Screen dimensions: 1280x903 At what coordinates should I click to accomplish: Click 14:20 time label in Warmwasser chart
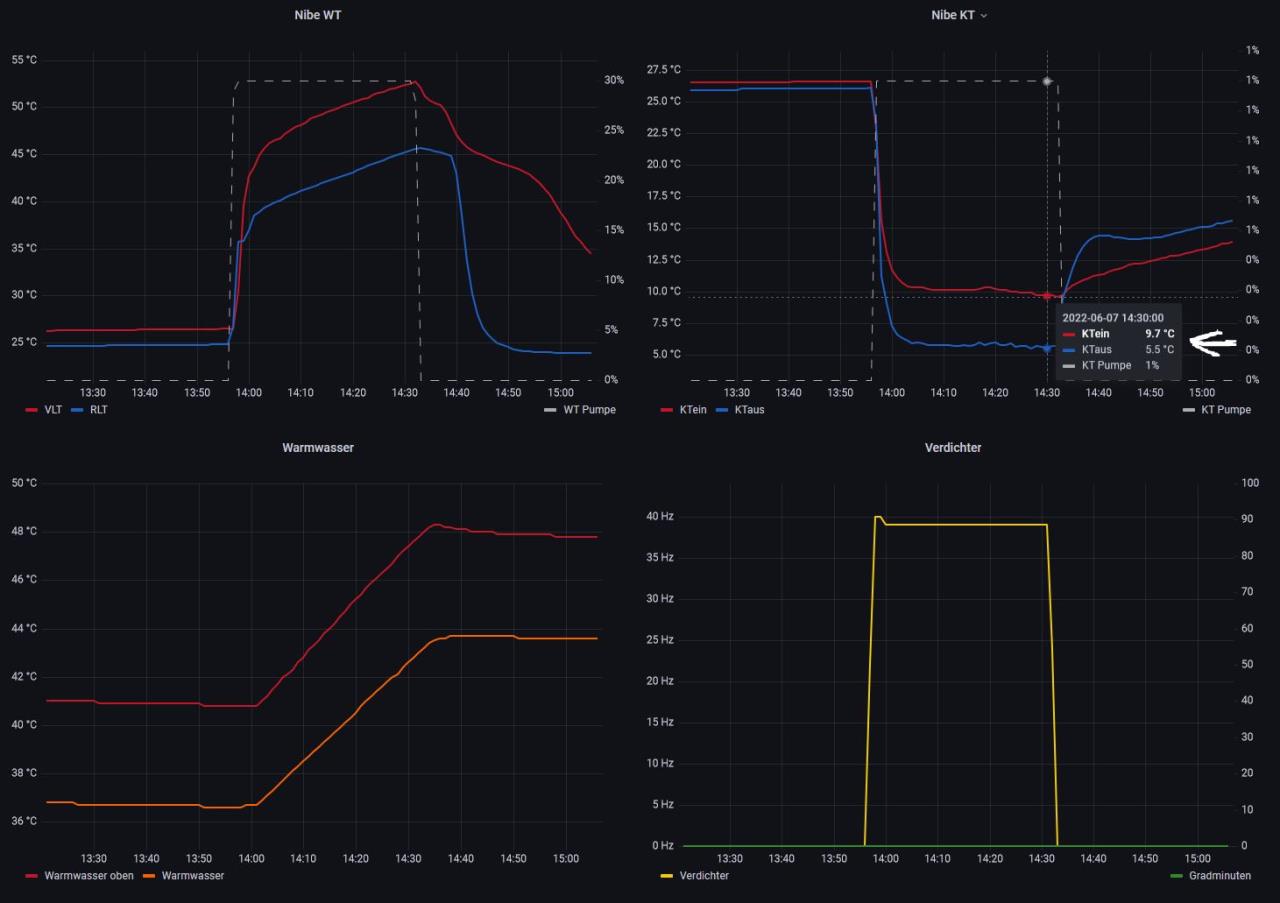(356, 858)
